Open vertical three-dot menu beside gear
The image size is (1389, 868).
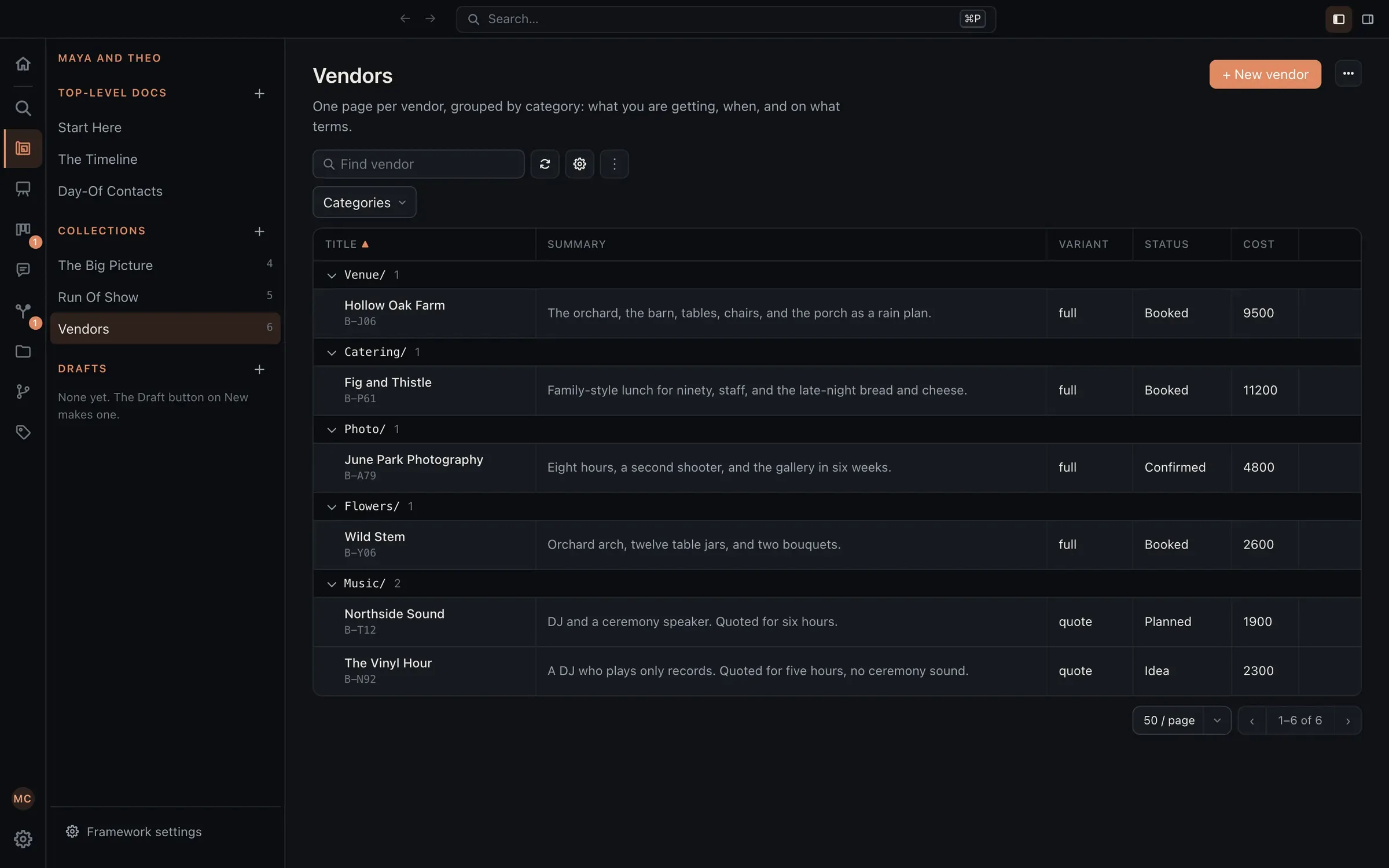(x=614, y=164)
